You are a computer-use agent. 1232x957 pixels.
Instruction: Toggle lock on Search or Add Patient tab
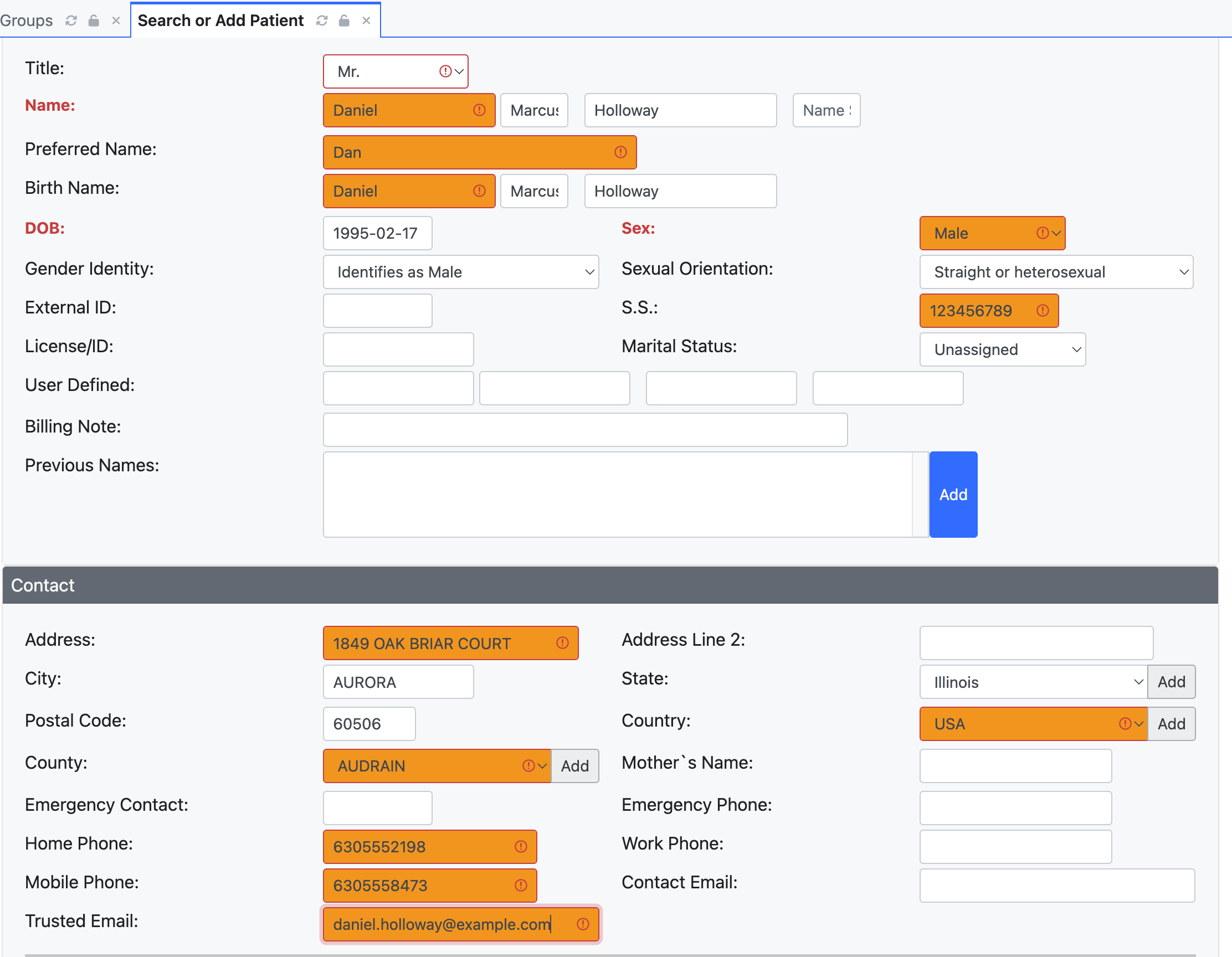[344, 21]
